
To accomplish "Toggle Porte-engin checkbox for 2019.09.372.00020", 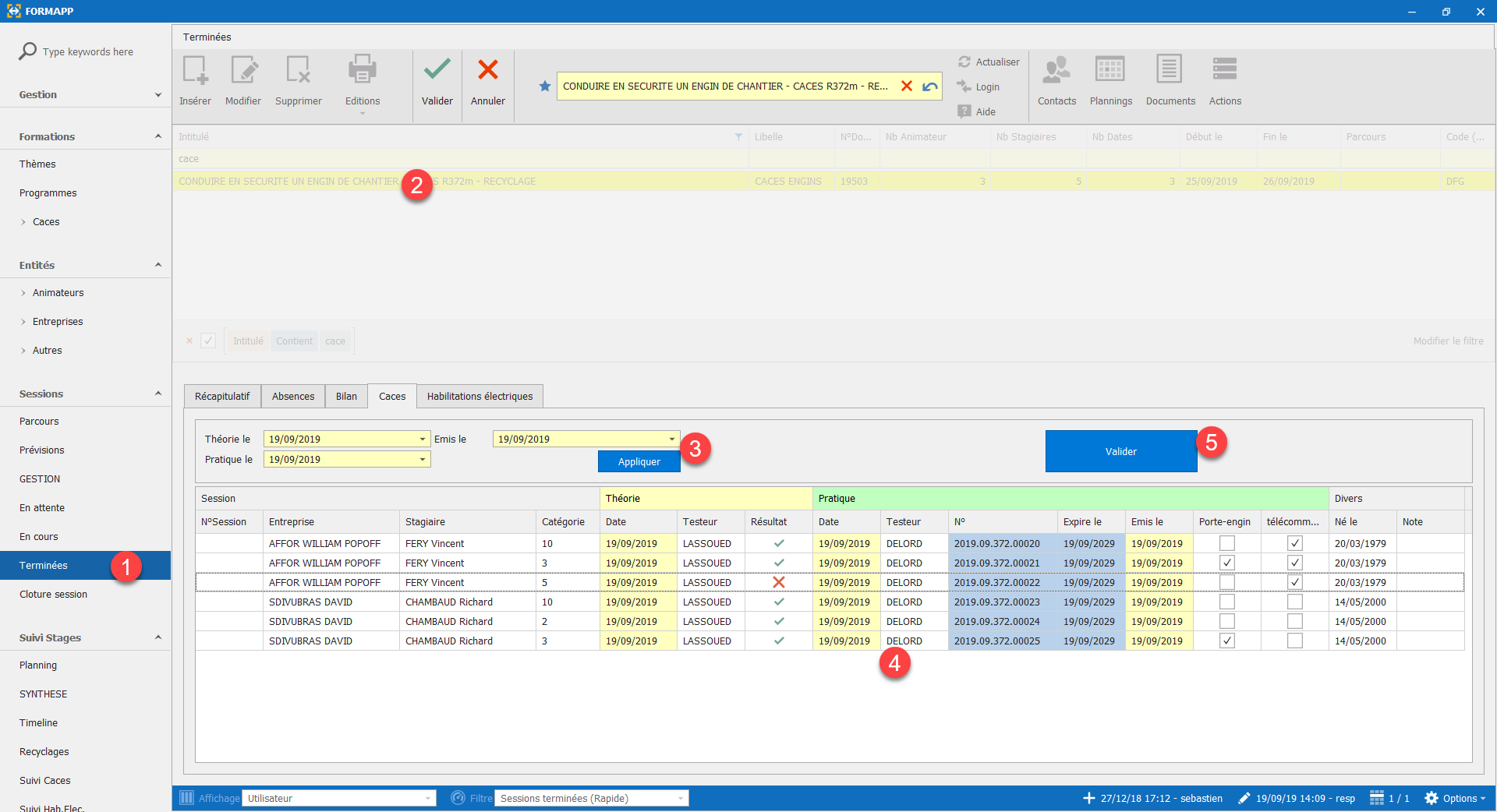I will click(1227, 543).
